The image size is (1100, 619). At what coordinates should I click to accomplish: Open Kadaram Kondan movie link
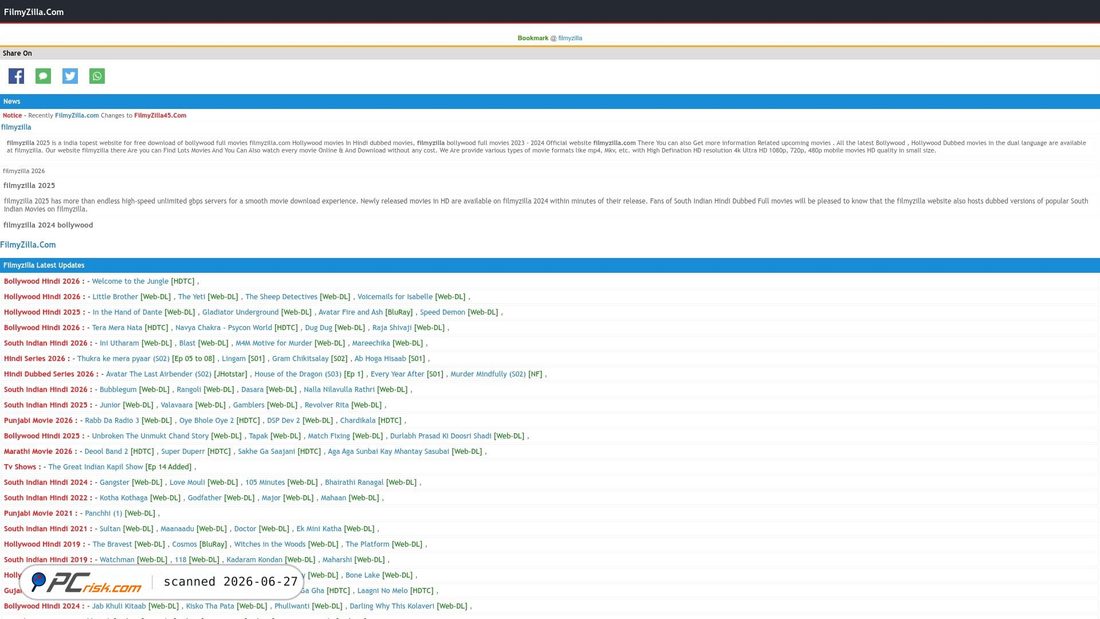tap(254, 559)
